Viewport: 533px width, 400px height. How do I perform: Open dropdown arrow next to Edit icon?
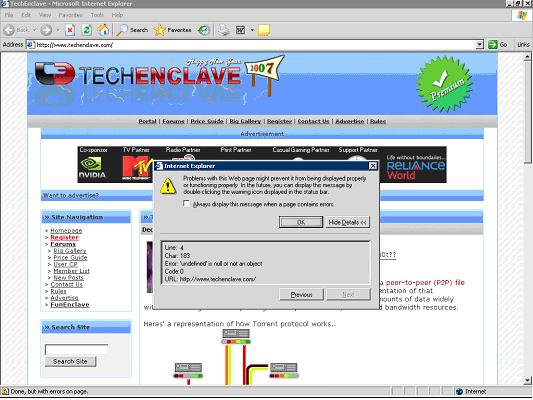[x=252, y=30]
